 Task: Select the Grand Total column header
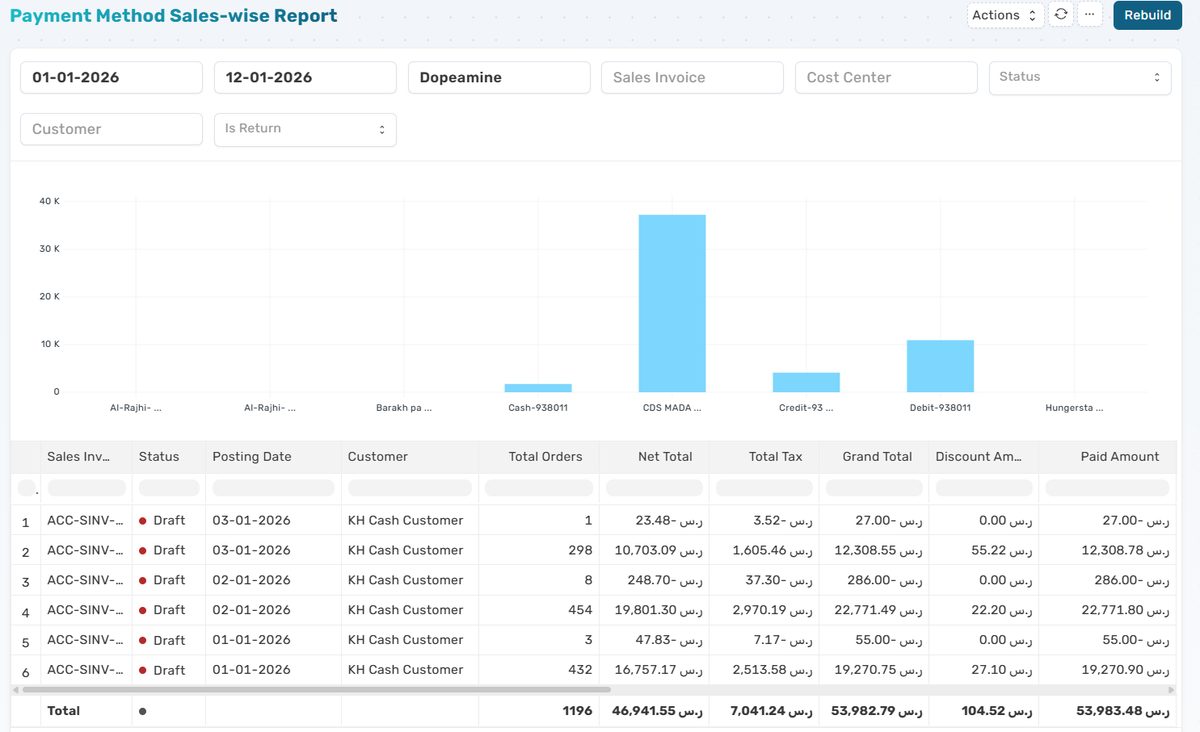(x=880, y=456)
